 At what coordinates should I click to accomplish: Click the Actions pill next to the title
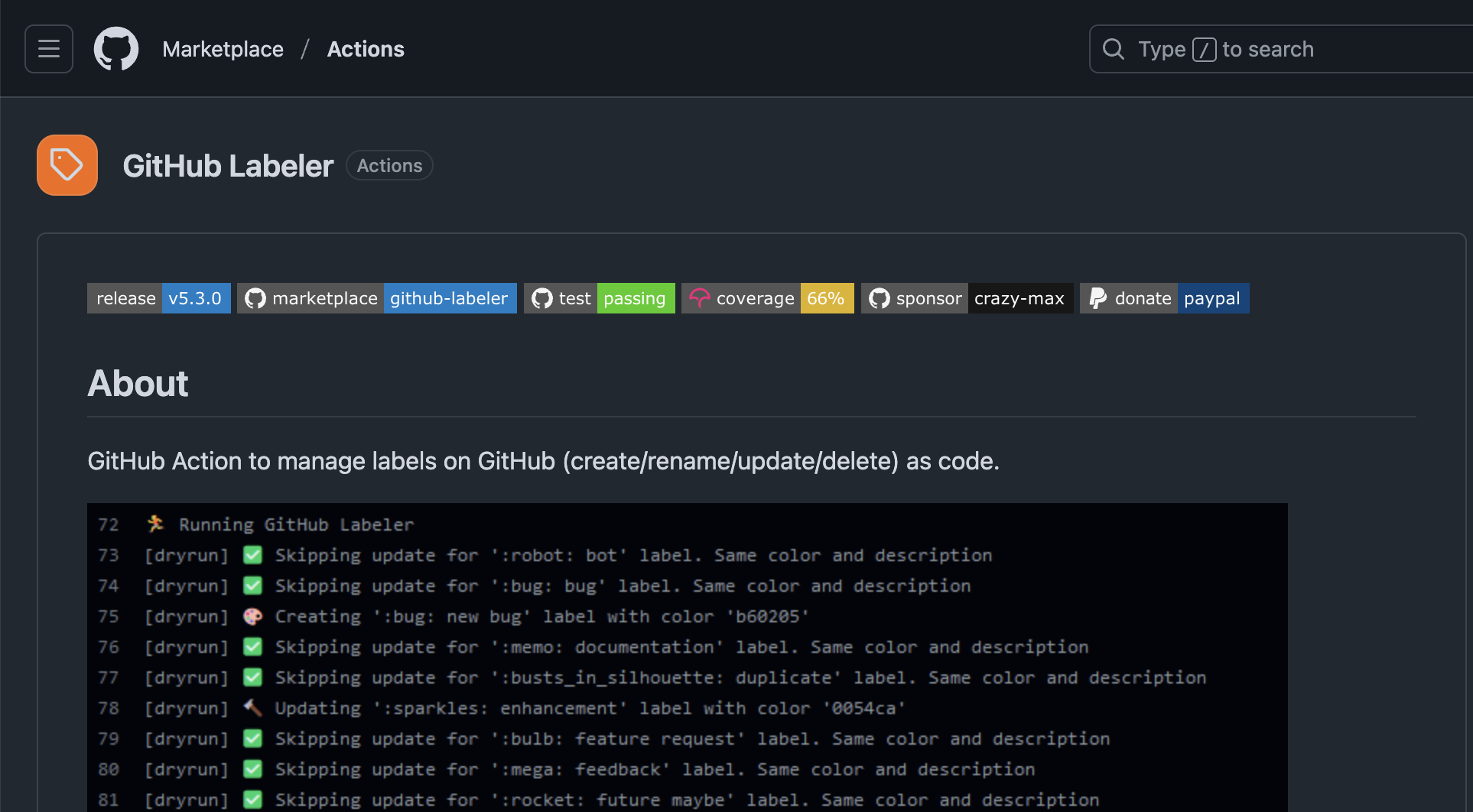coord(389,165)
